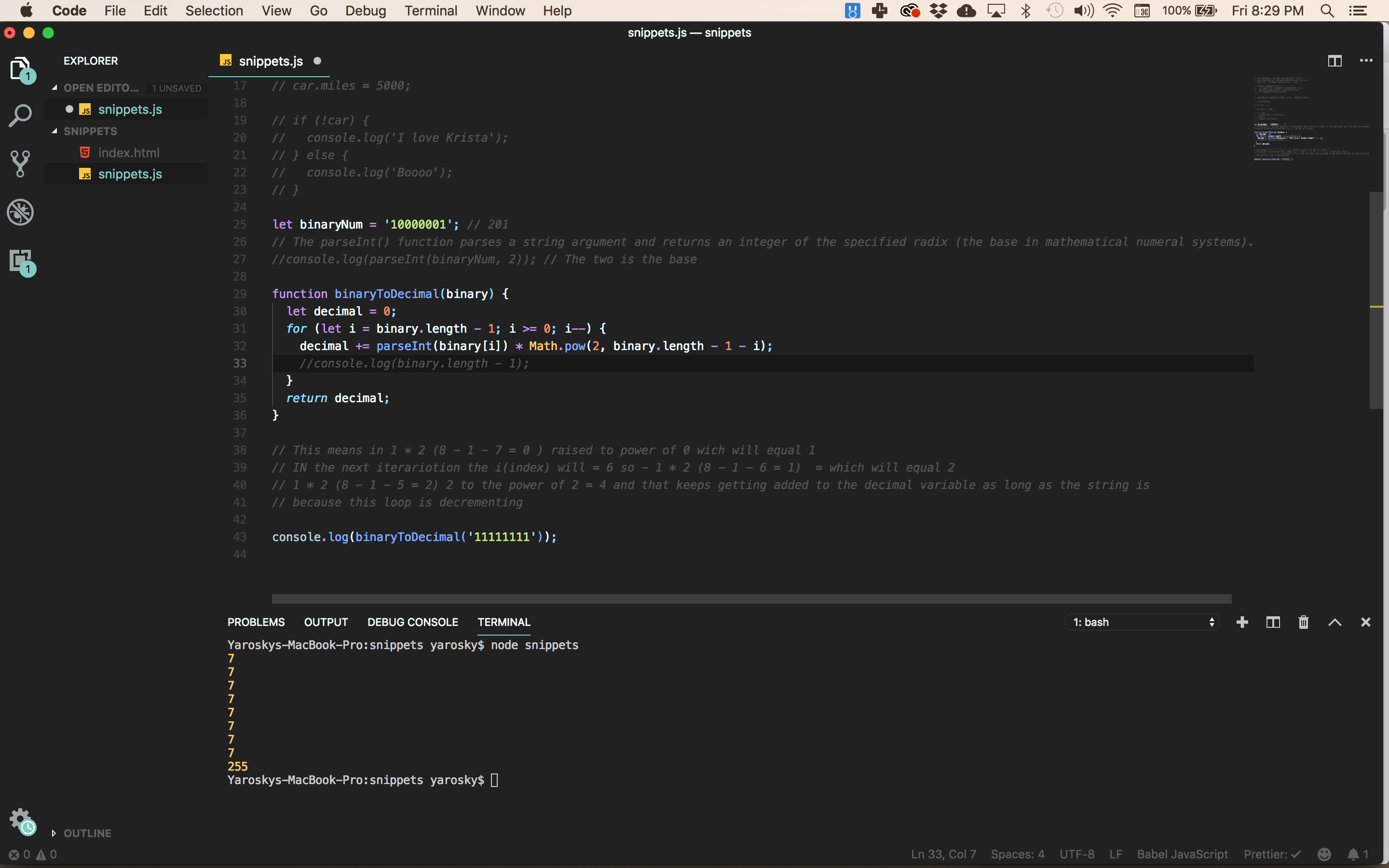Screen dimensions: 1389x868
Task: Kill terminal with trash icon
Action: click(x=1304, y=622)
